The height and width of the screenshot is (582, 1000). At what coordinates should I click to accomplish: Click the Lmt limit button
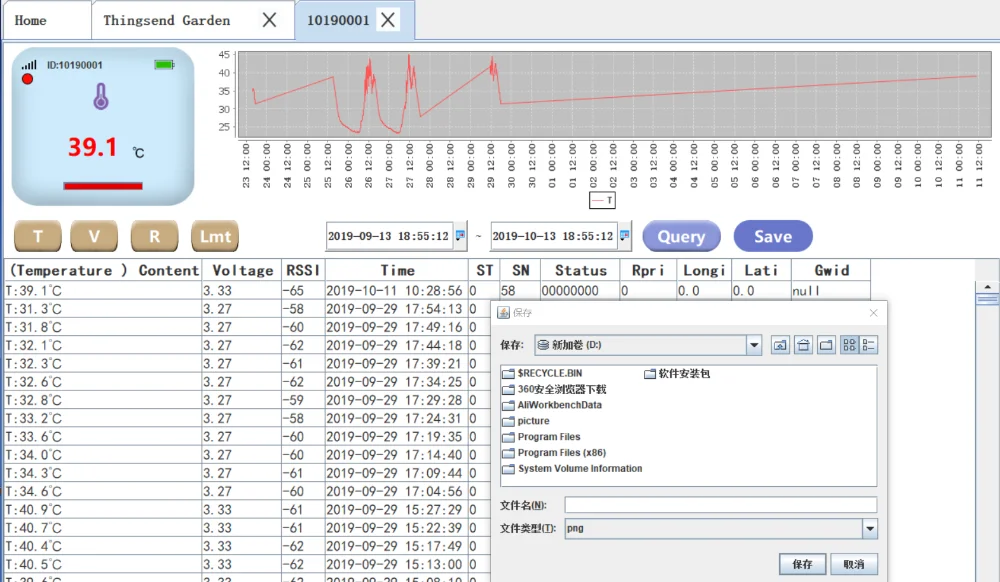[x=215, y=237]
